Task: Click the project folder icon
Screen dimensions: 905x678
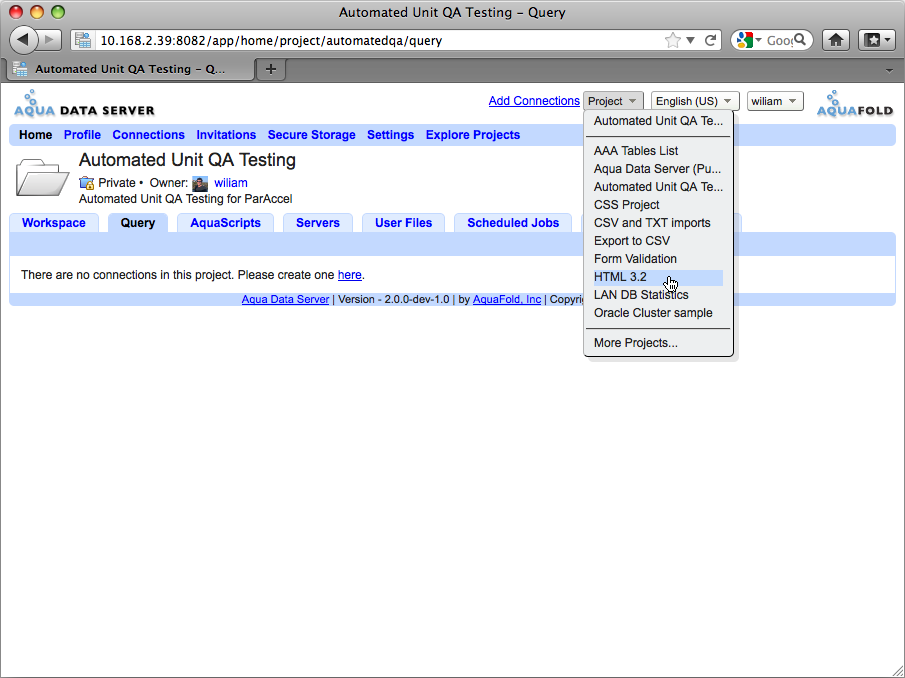Action: (42, 178)
